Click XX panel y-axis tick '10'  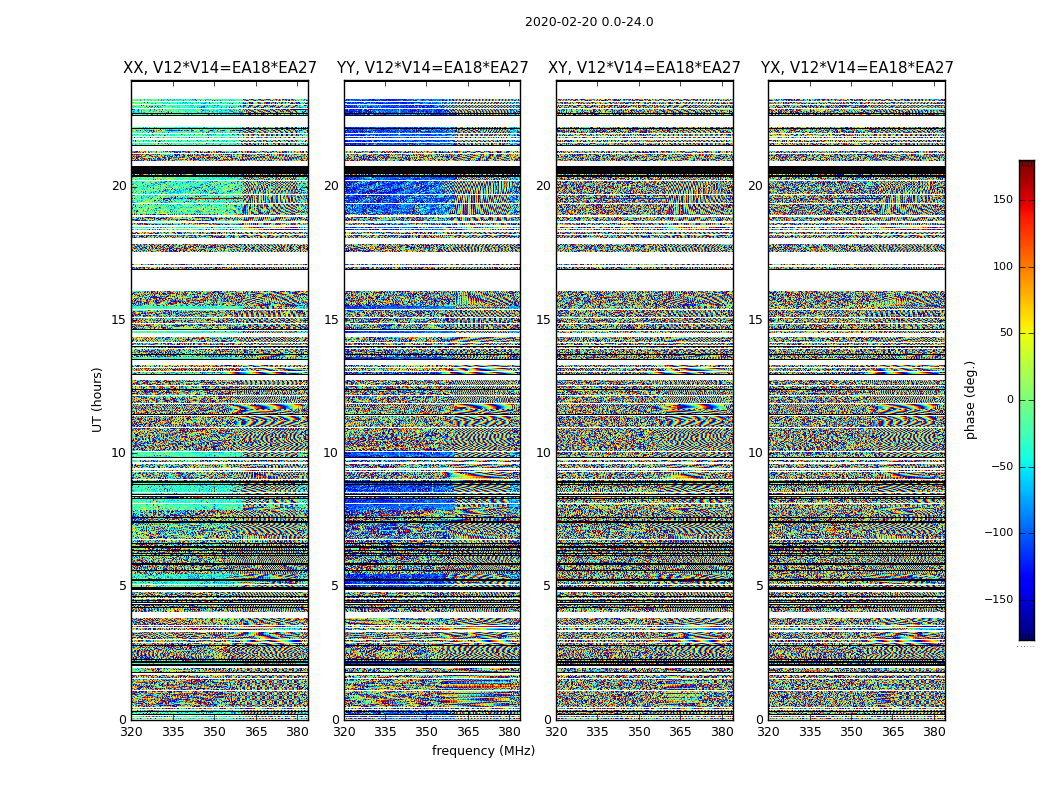(x=119, y=453)
